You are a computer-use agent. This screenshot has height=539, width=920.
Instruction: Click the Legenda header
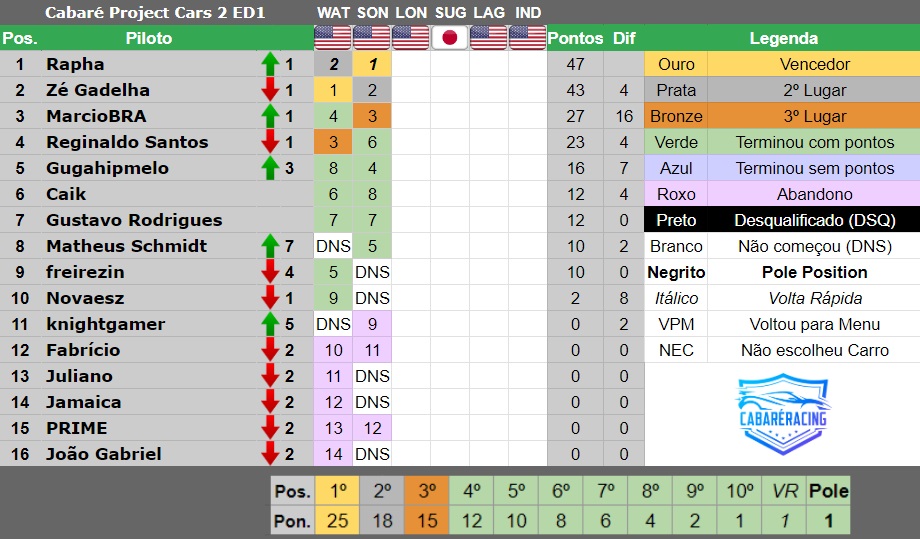coord(783,38)
